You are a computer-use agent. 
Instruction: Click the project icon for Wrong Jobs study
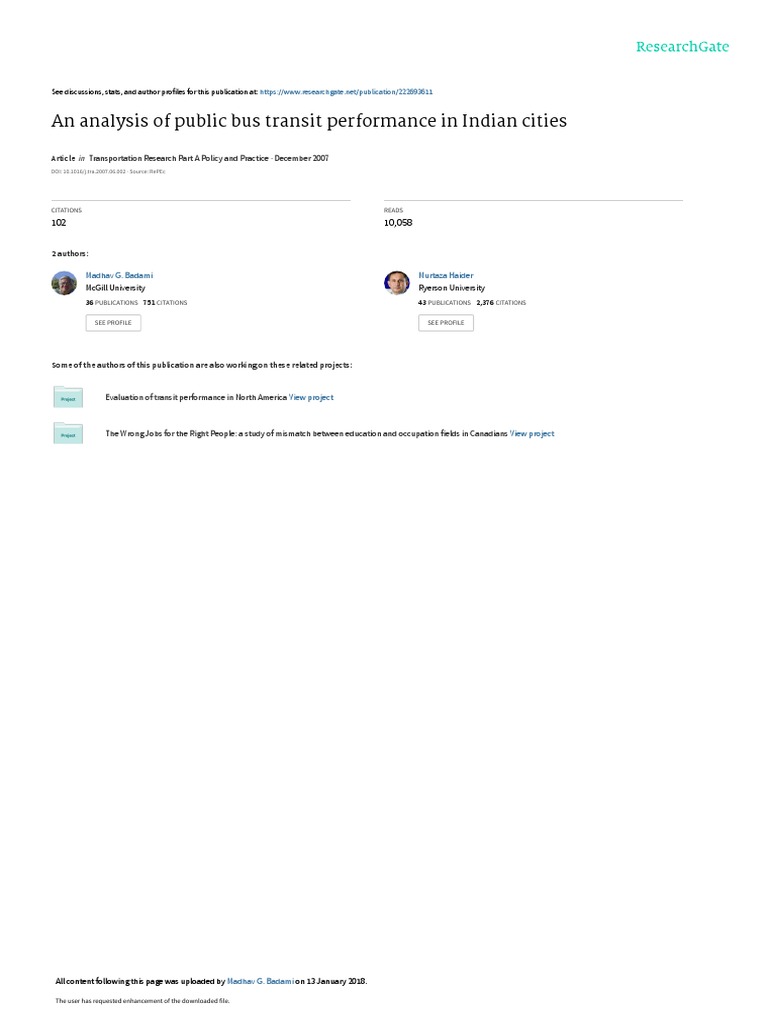point(68,434)
